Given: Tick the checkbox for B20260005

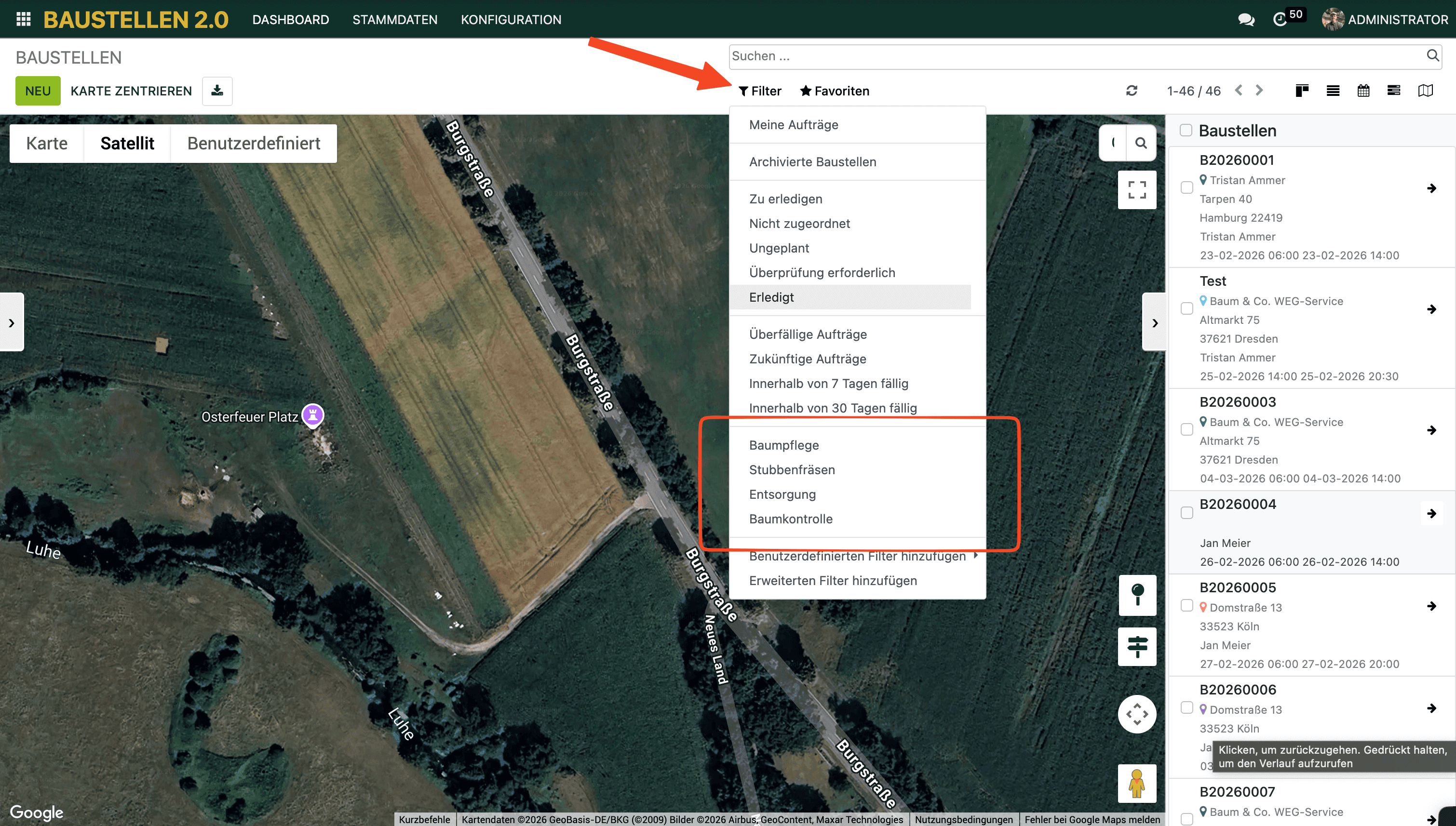Looking at the screenshot, I should point(1186,605).
